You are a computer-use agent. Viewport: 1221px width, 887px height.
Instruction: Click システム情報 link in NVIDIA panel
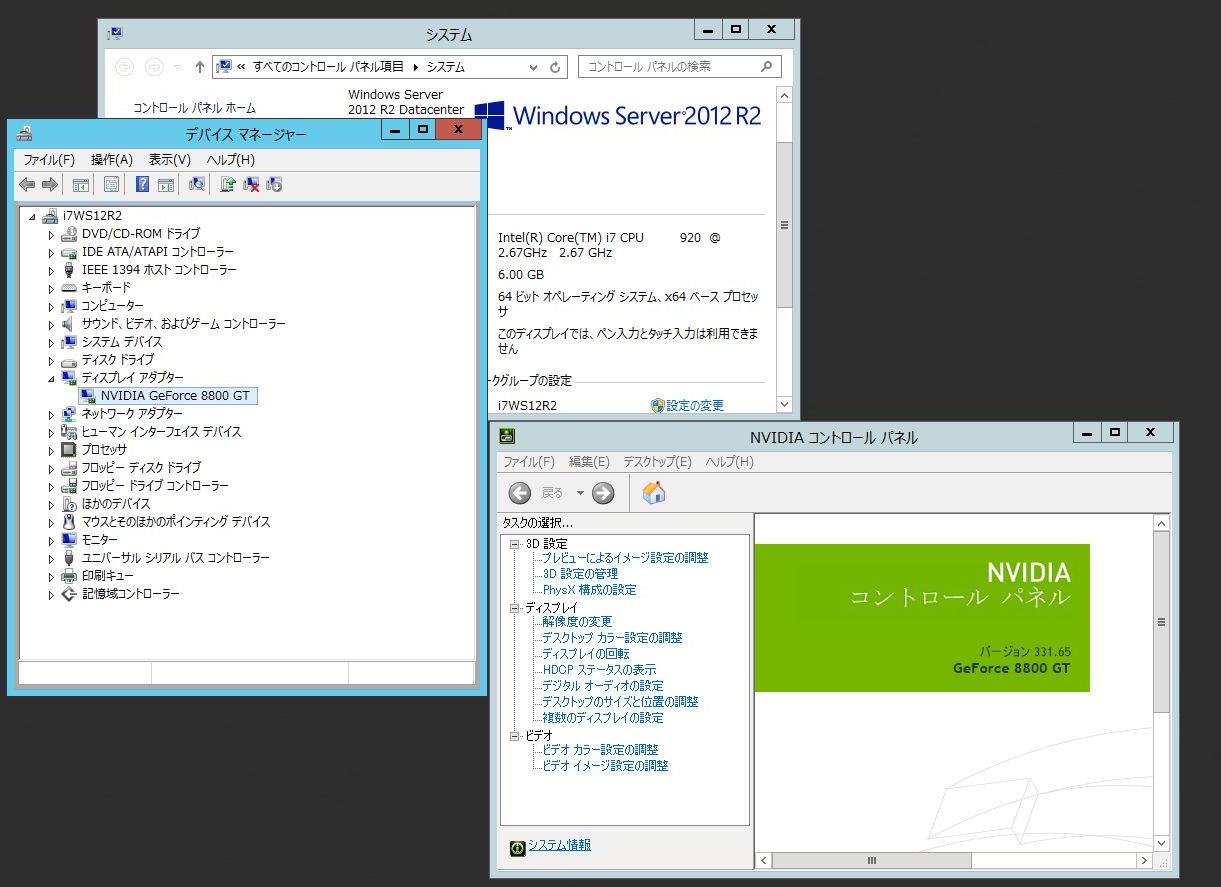pyautogui.click(x=559, y=846)
